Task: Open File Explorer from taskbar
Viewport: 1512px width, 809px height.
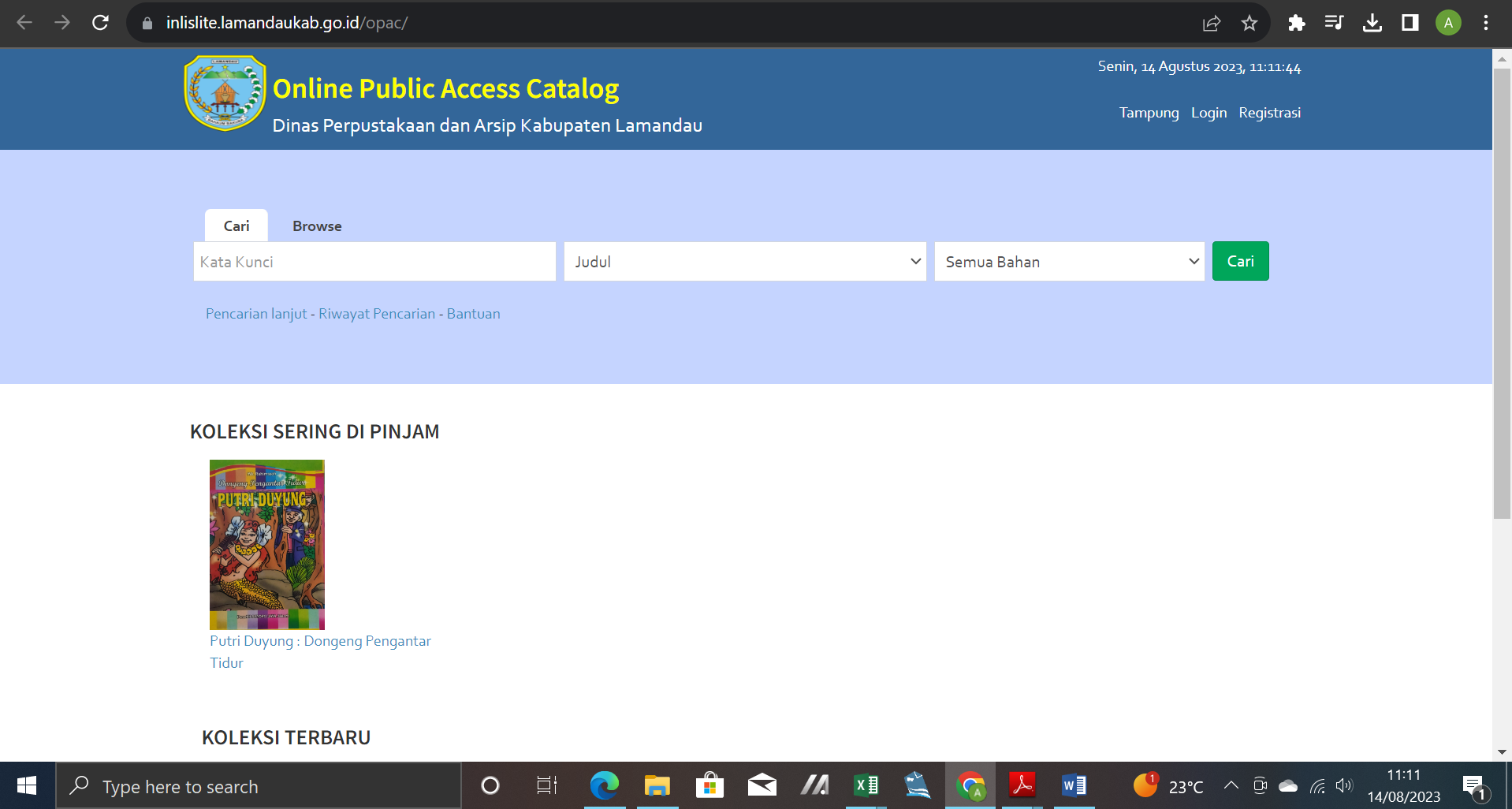Action: pyautogui.click(x=657, y=785)
